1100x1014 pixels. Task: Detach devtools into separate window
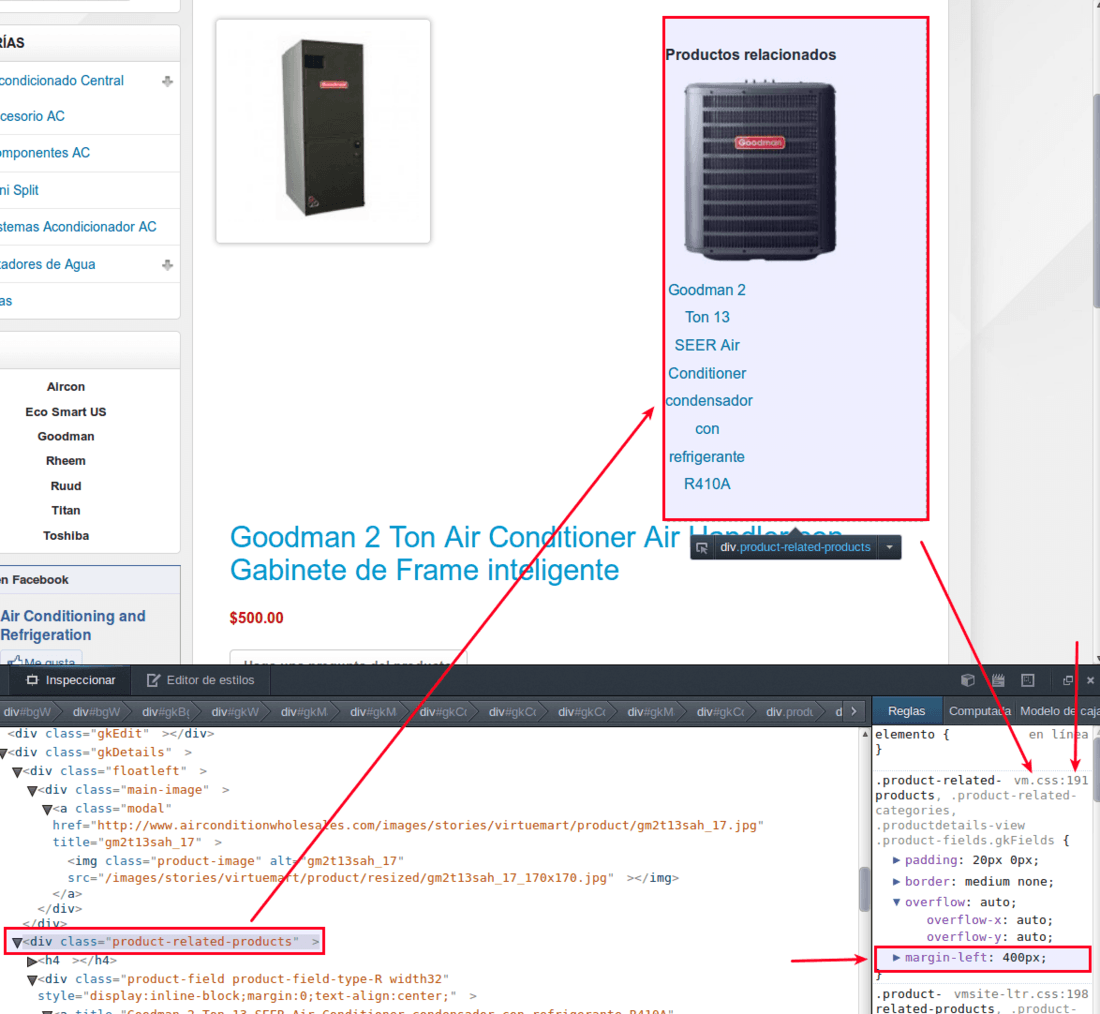point(1068,680)
